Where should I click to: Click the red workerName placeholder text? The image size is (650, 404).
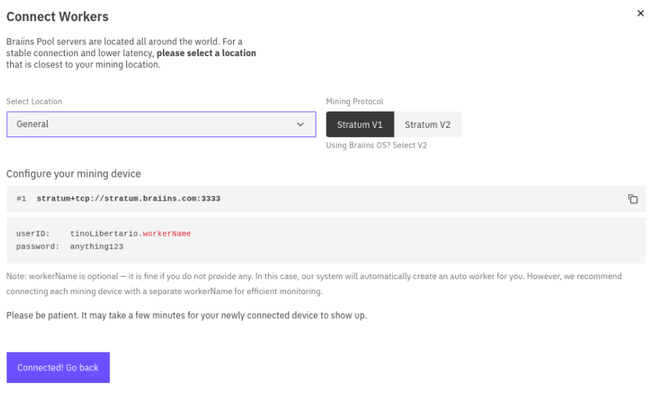(x=166, y=234)
